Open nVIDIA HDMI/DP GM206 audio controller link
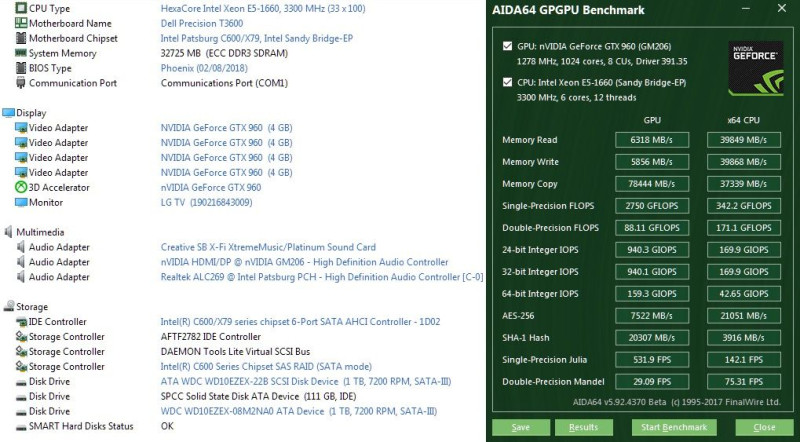The image size is (800, 442). point(304,262)
